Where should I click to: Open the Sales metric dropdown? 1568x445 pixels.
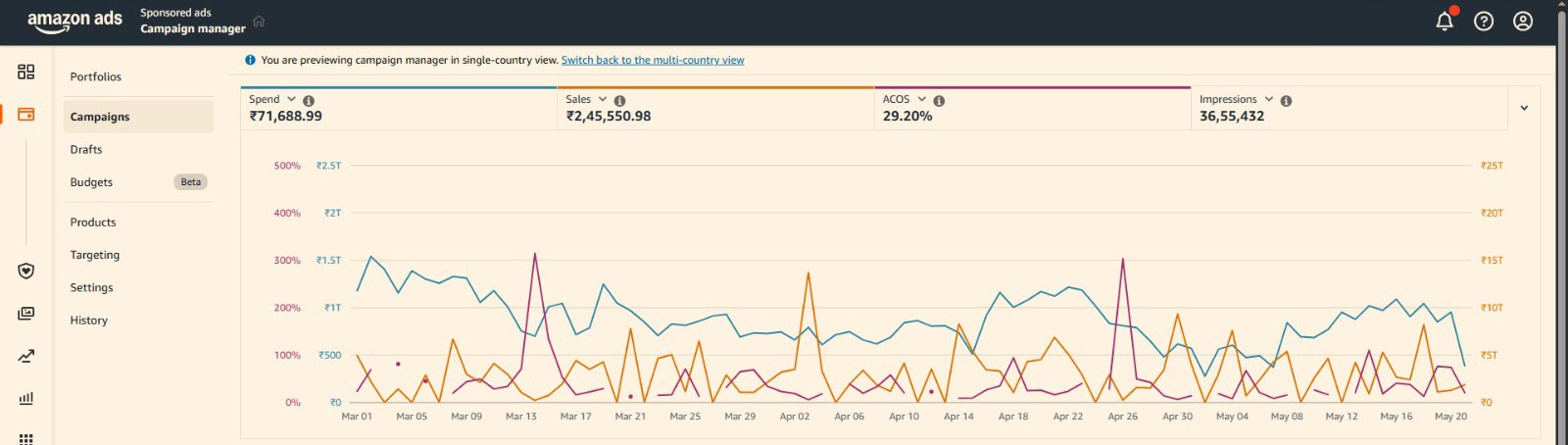click(603, 99)
